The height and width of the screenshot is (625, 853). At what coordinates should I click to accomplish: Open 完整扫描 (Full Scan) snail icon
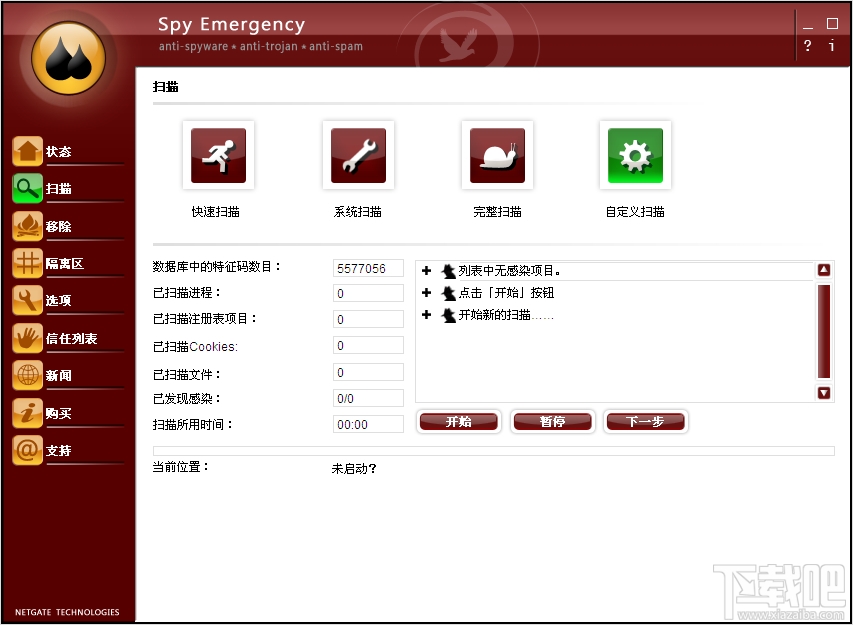point(497,155)
